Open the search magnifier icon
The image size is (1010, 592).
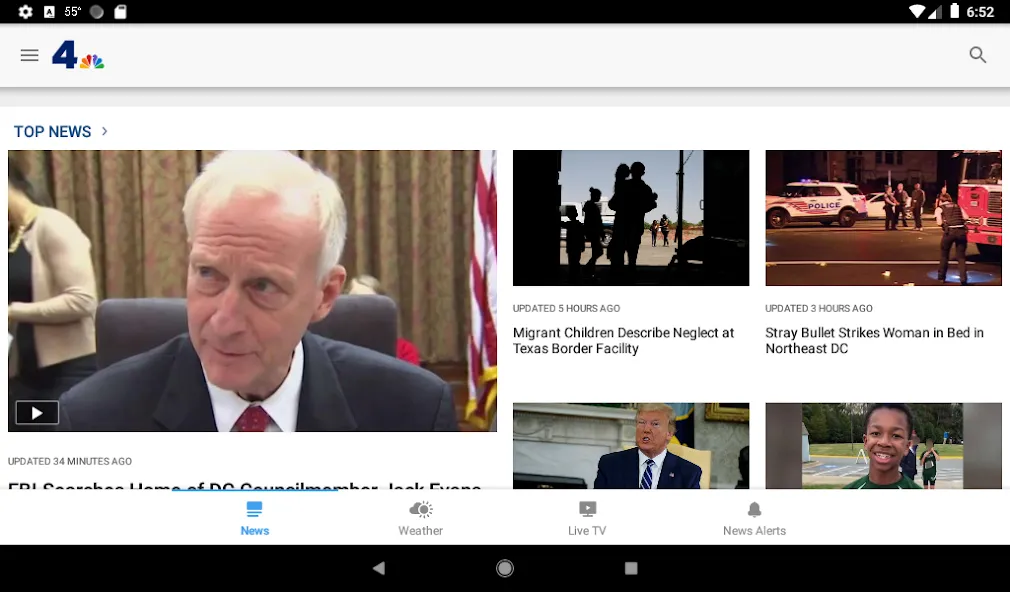tap(977, 55)
